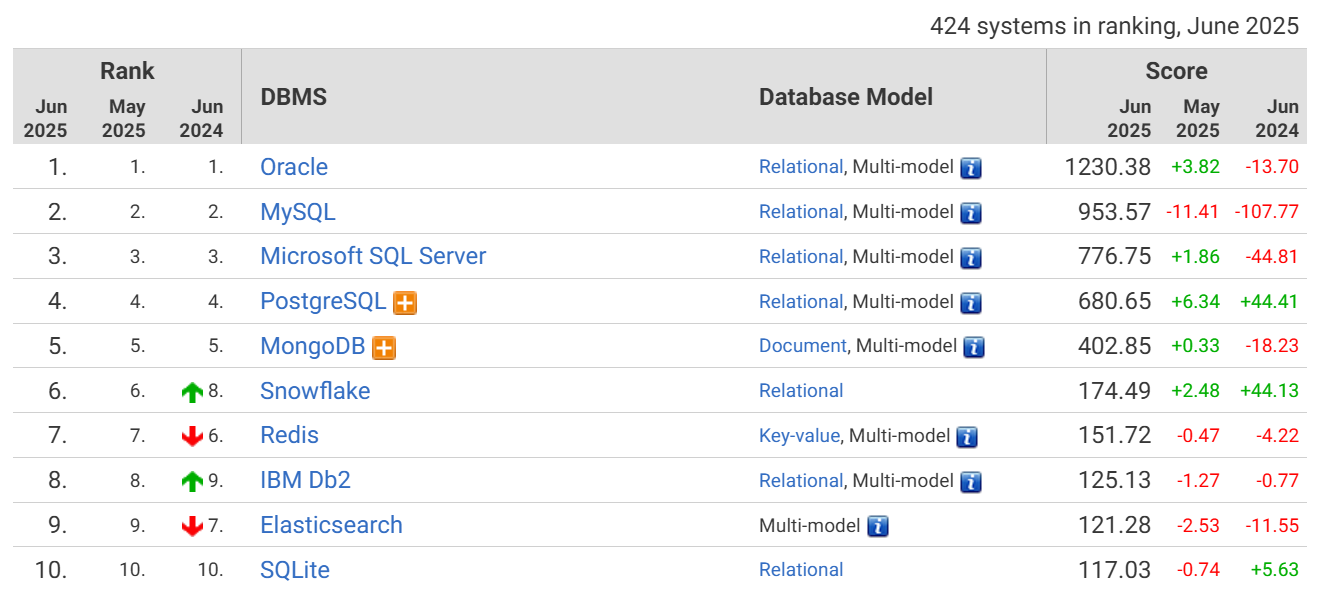Image resolution: width=1327 pixels, height=589 pixels.
Task: Click Key-value model link in Redis row
Action: tap(799, 435)
